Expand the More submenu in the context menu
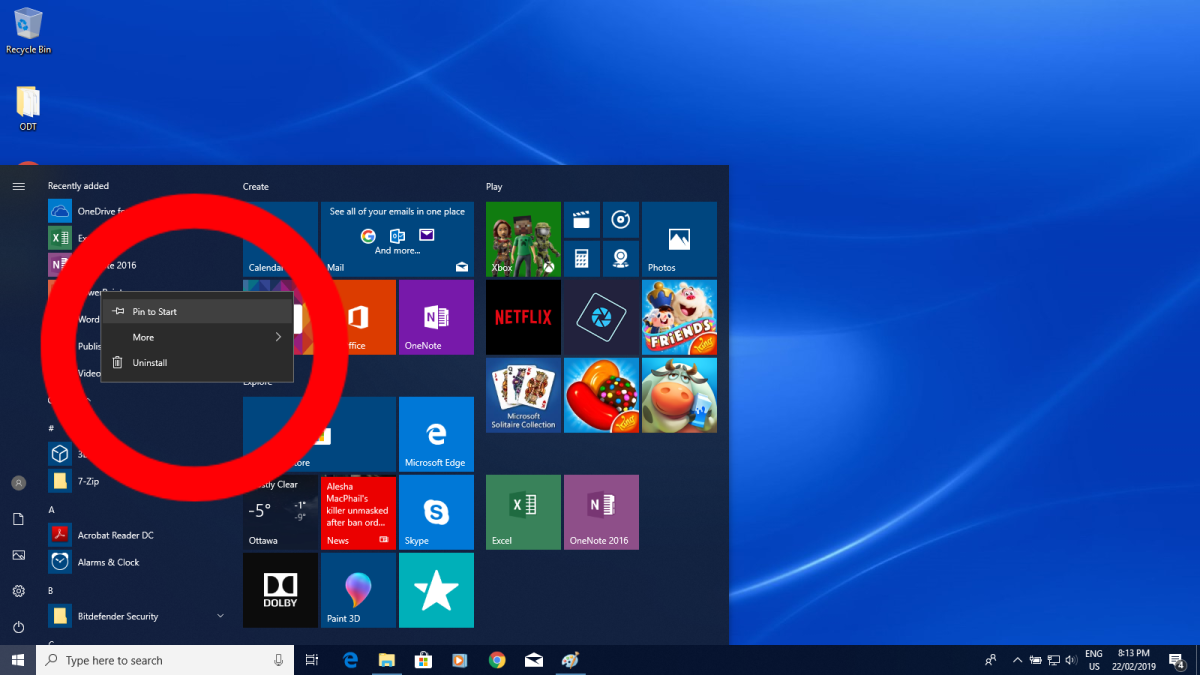This screenshot has width=1200, height=675. click(142, 337)
